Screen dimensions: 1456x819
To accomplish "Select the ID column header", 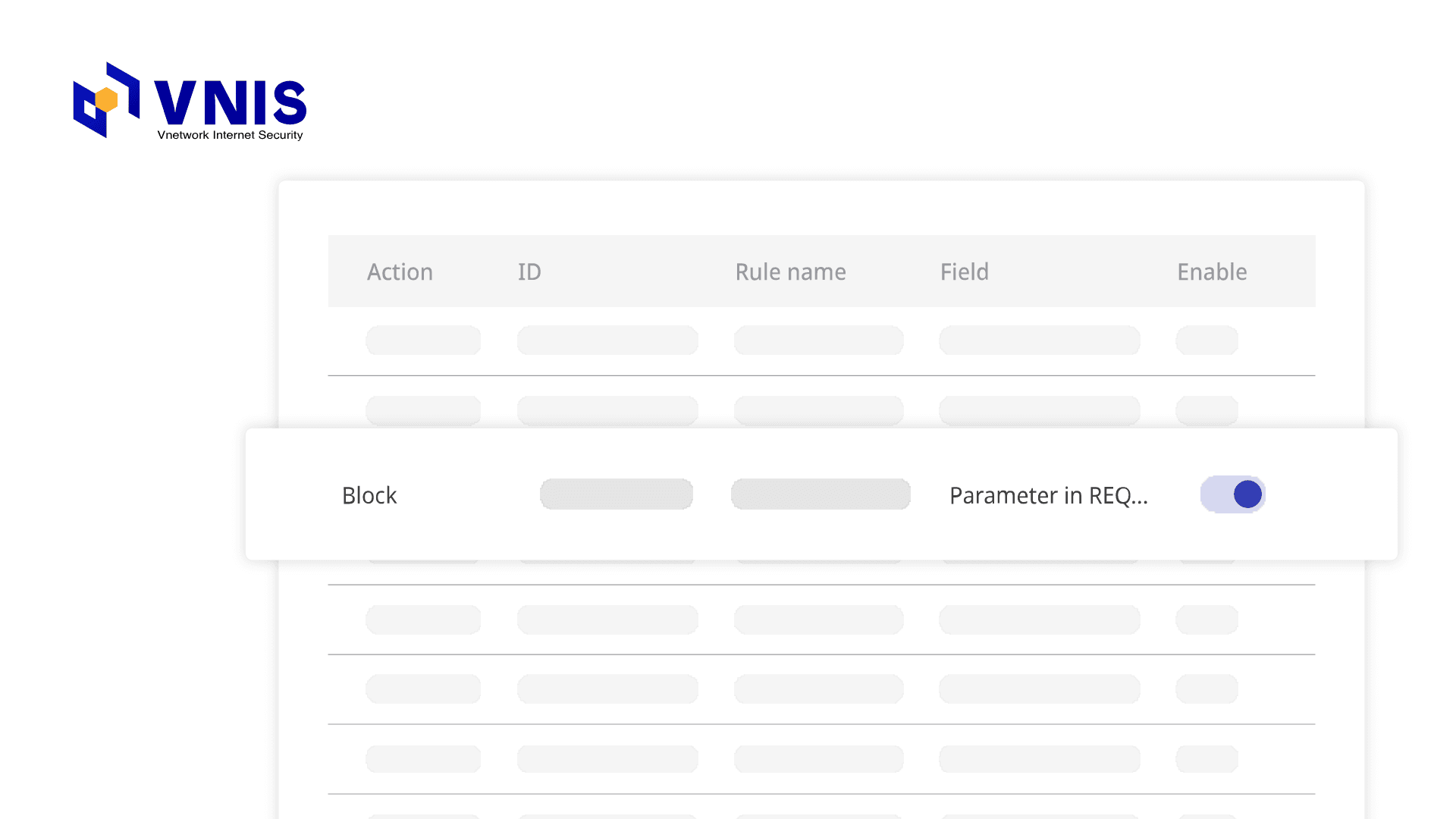I will coord(529,271).
